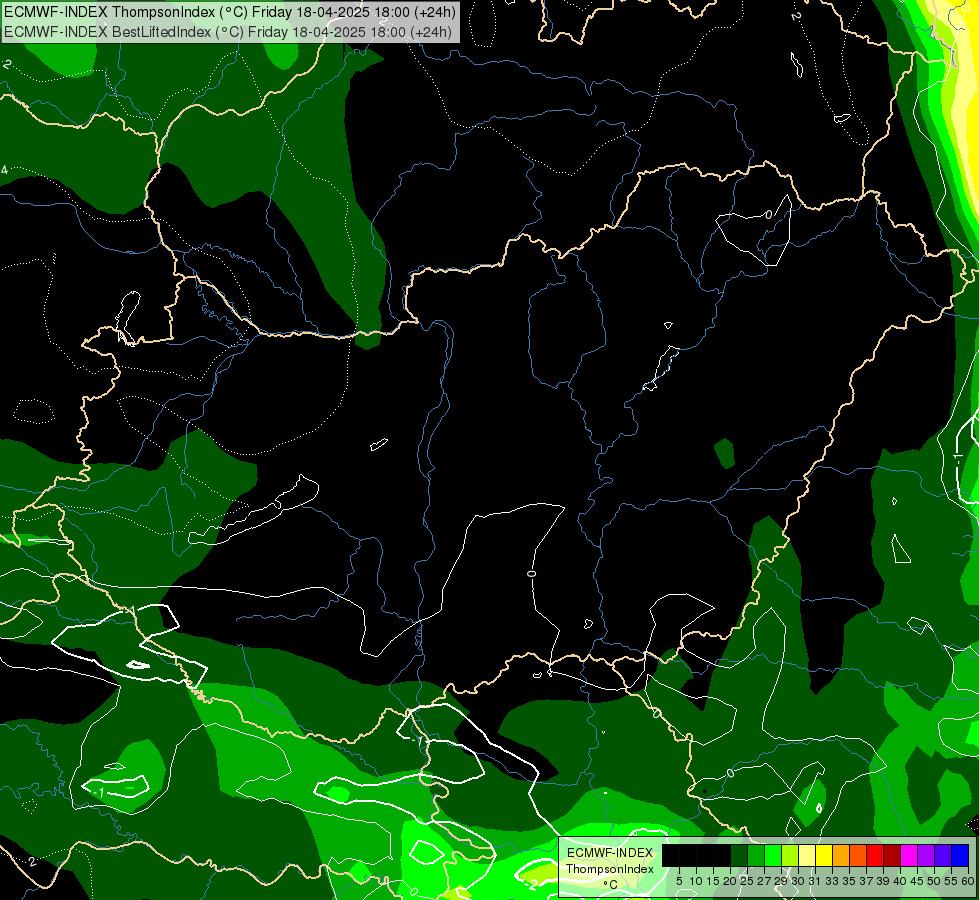979x900 pixels.
Task: Click the contour label 4 at left edge
Action: [x=4, y=170]
